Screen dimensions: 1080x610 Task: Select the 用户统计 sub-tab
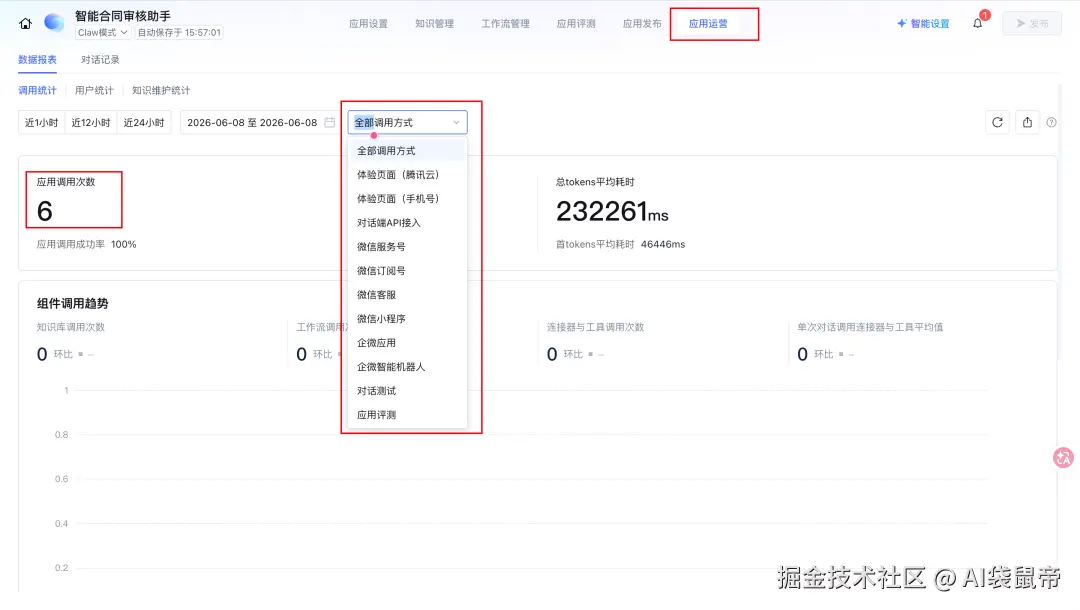coord(94,90)
